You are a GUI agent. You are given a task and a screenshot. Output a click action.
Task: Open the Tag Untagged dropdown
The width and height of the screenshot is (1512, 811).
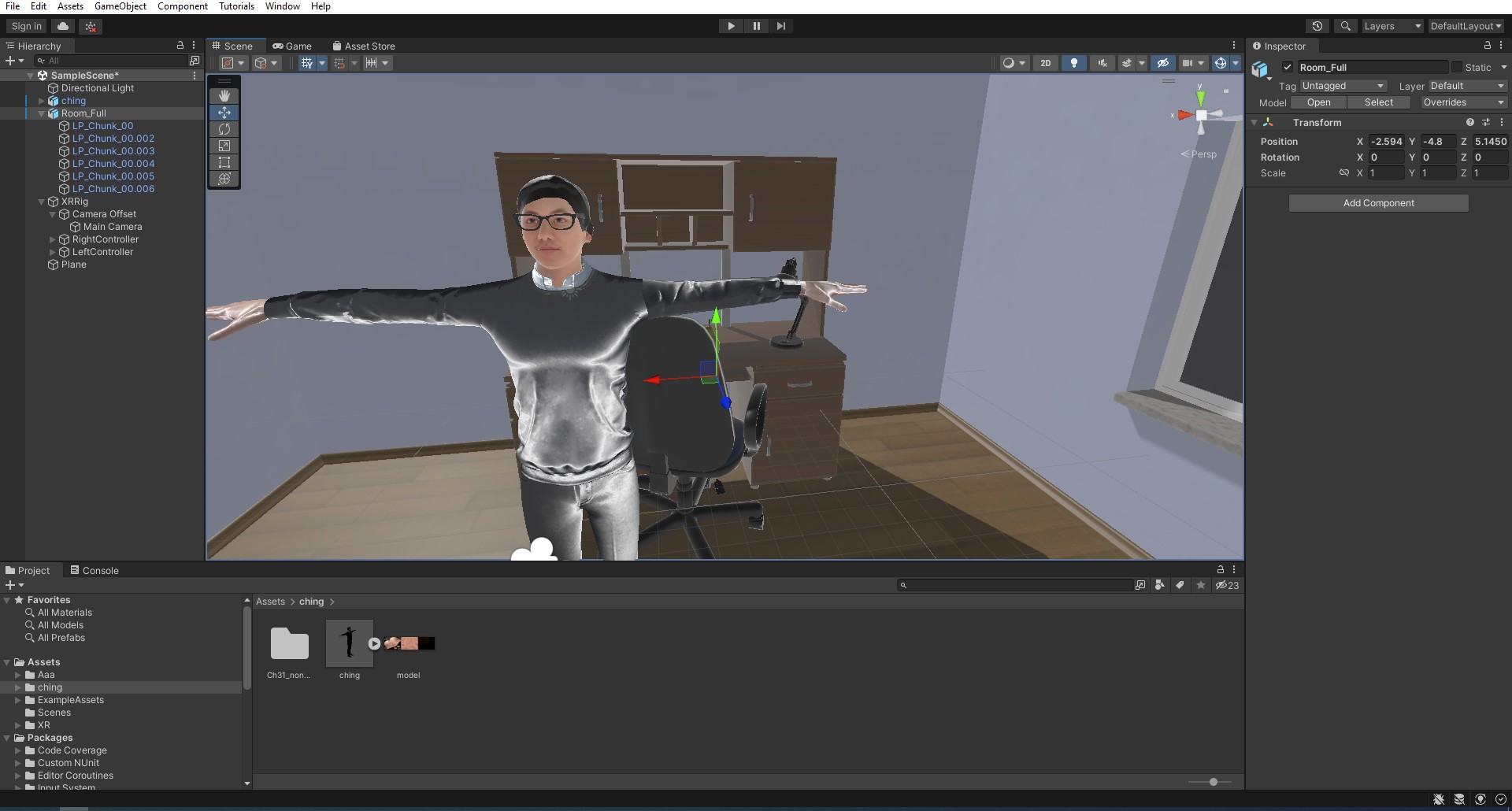coord(1343,86)
